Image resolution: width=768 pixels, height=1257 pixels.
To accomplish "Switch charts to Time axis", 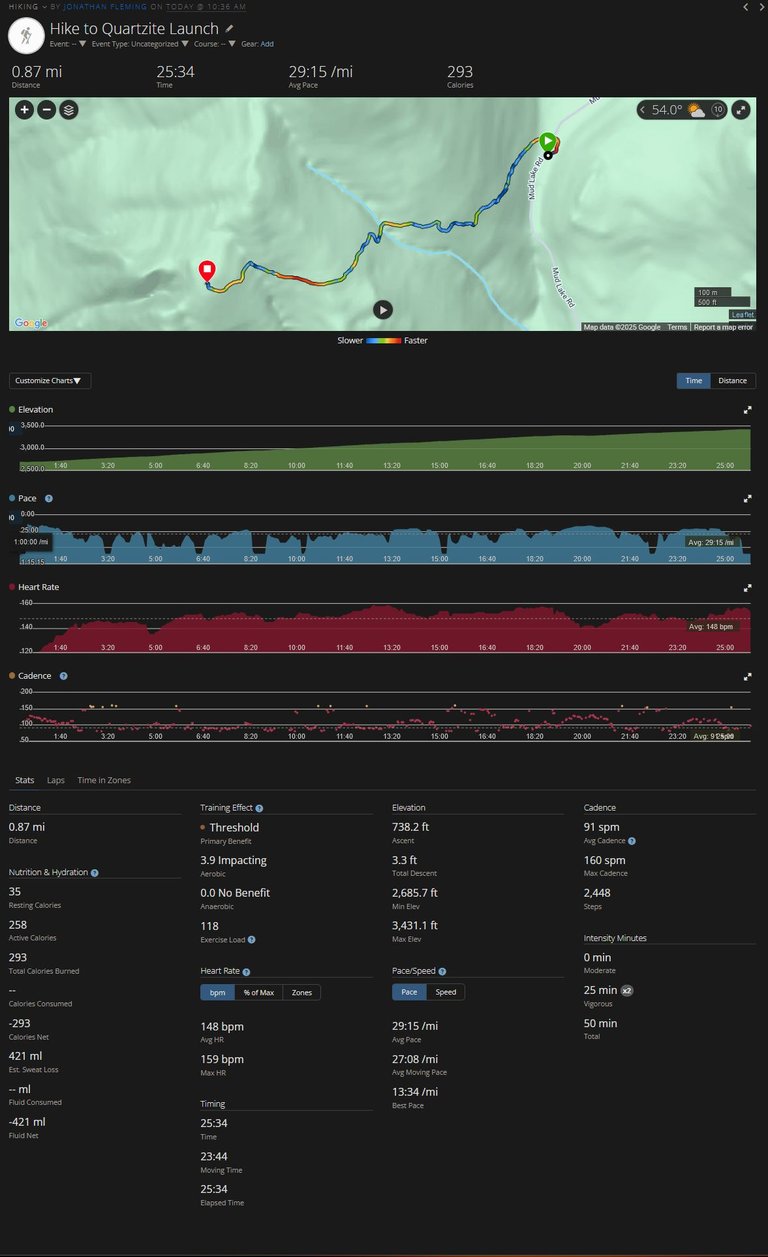I will [694, 380].
